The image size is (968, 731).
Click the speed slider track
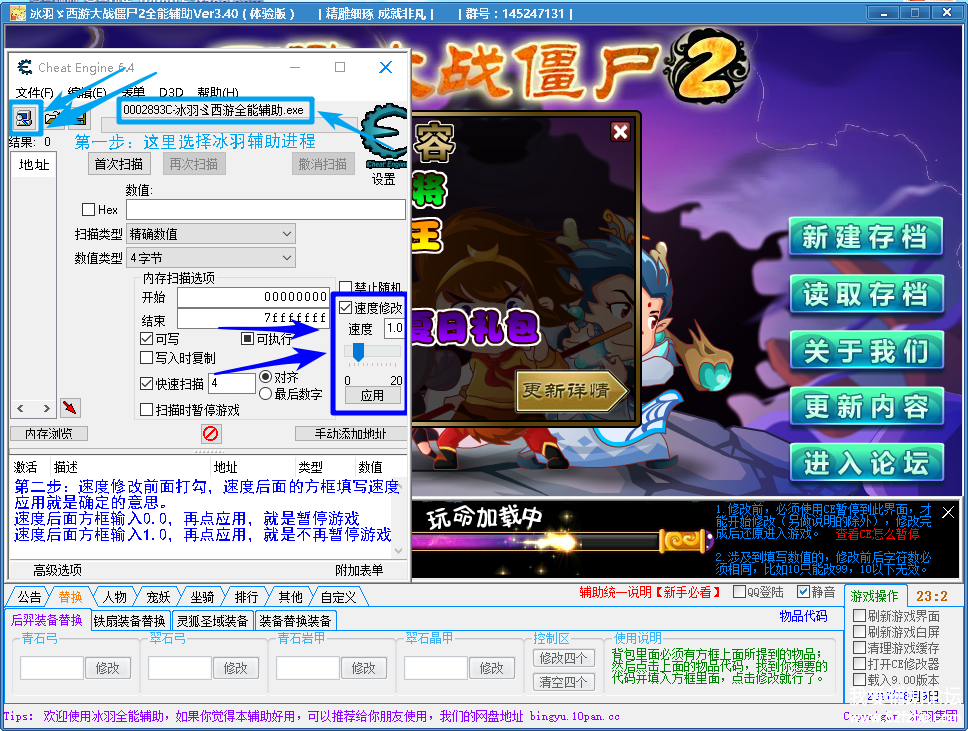(x=372, y=351)
